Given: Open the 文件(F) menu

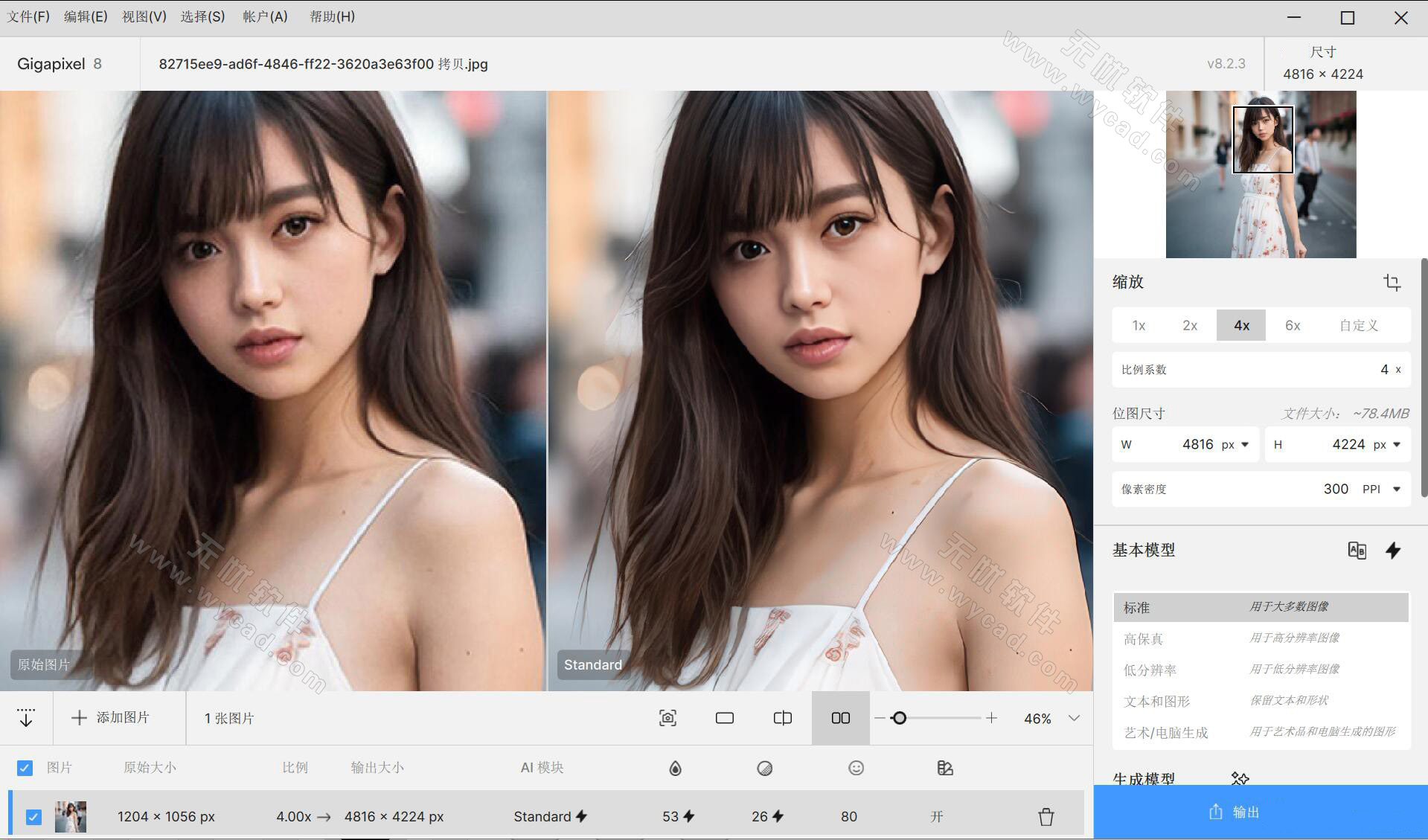Looking at the screenshot, I should pyautogui.click(x=28, y=16).
